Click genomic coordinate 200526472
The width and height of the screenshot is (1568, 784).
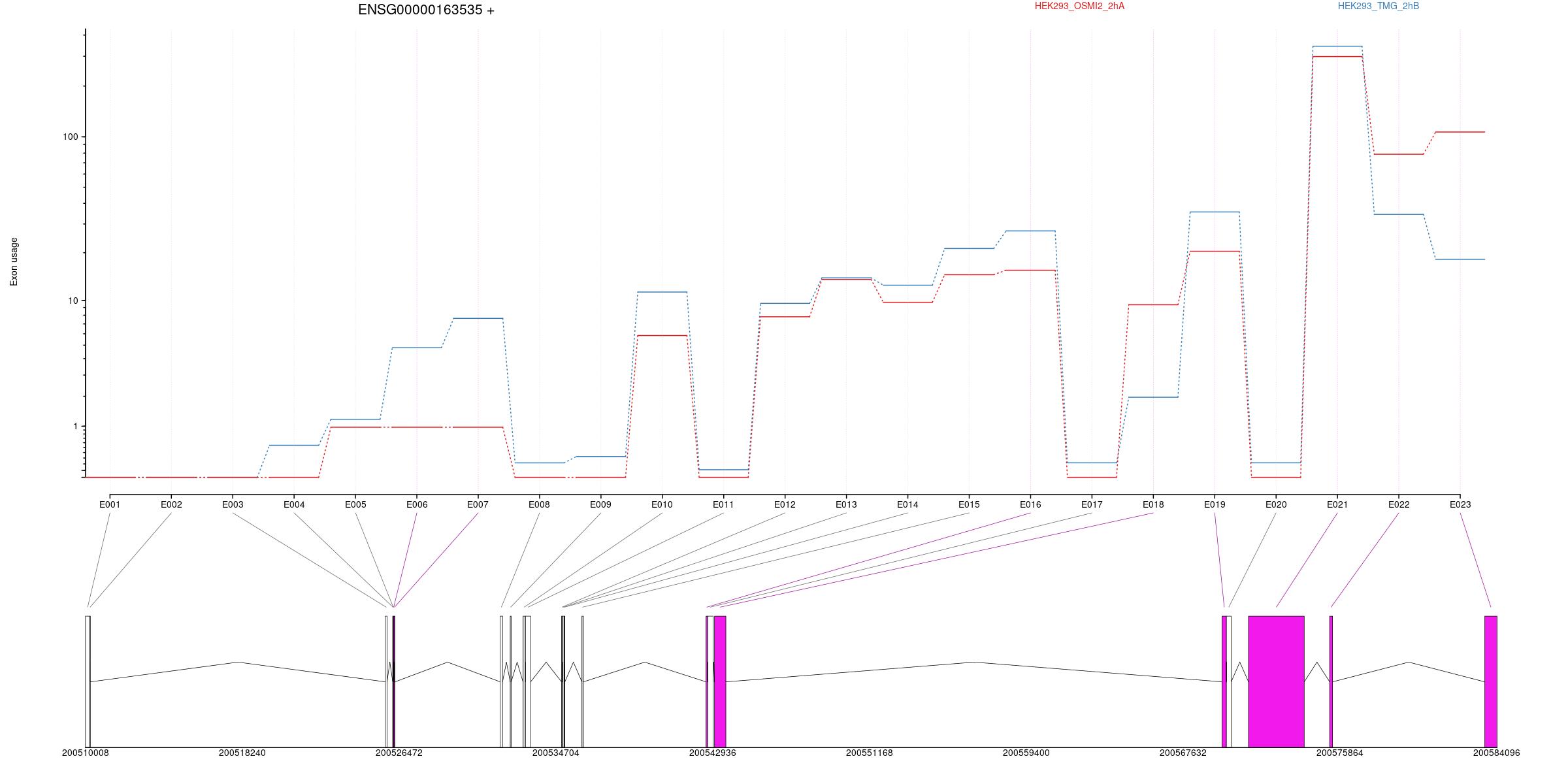399,753
